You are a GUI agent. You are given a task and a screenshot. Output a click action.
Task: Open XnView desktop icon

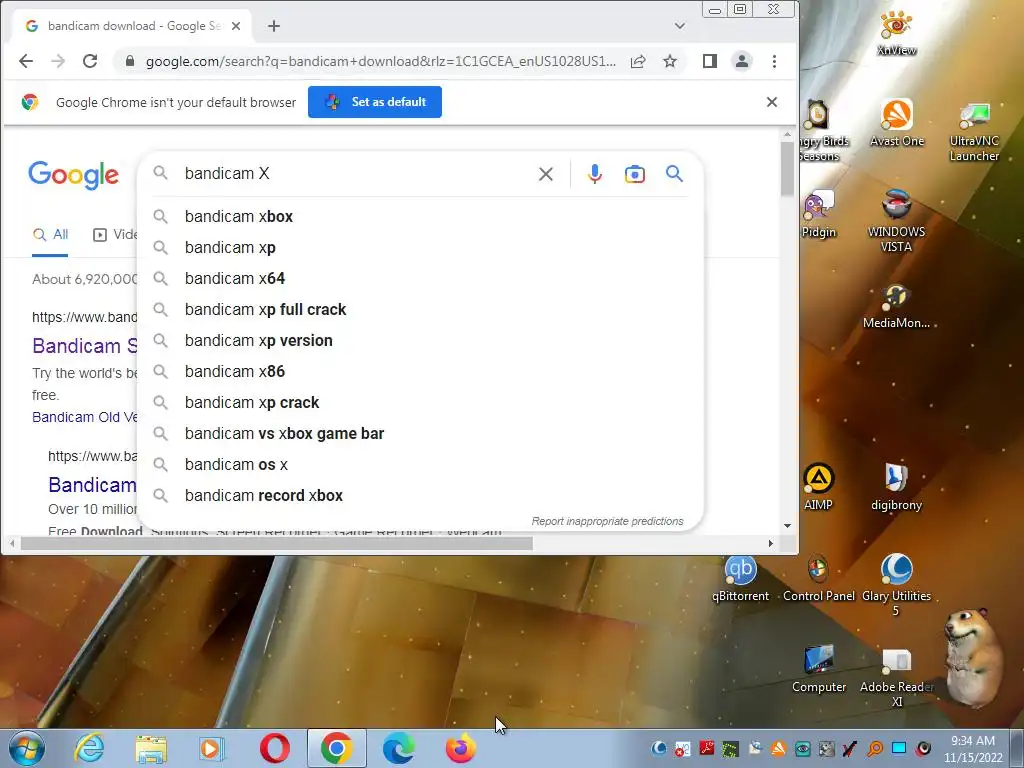point(896,33)
